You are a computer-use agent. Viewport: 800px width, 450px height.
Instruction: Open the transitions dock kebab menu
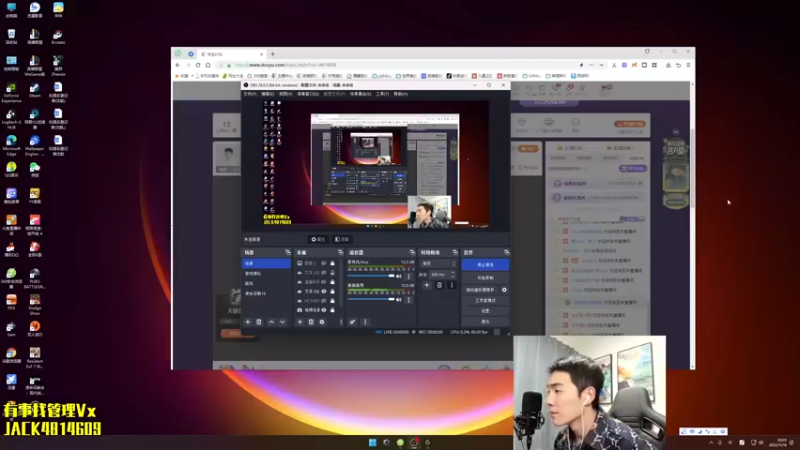click(x=452, y=285)
